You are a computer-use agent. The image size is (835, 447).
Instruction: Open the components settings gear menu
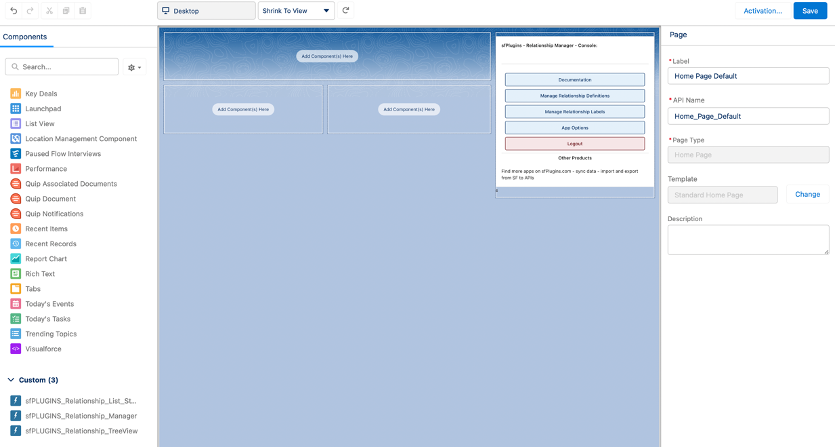click(134, 67)
